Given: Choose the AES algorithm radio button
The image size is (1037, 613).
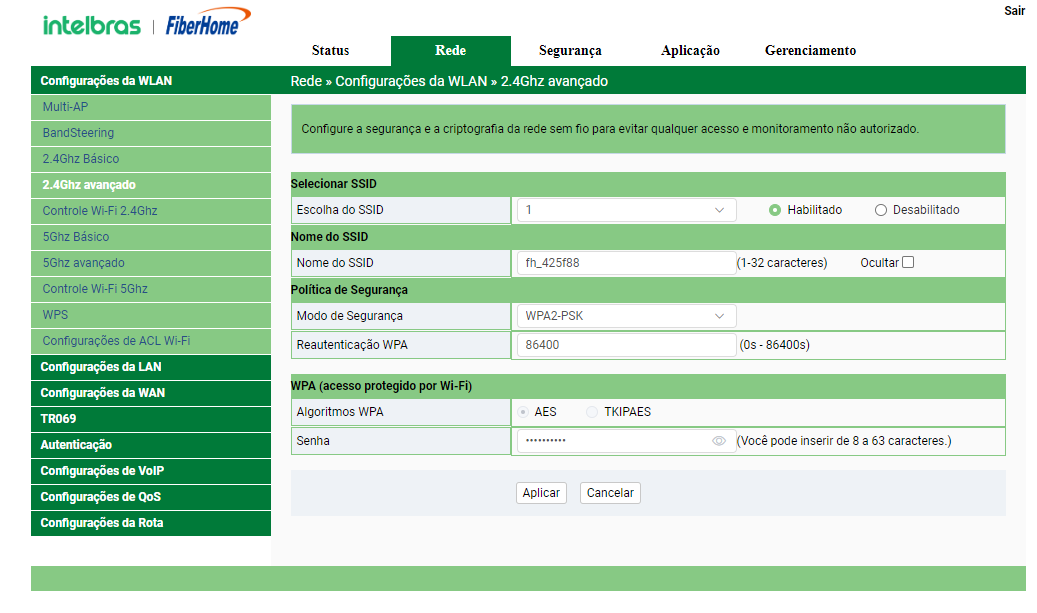Looking at the screenshot, I should click(x=523, y=412).
